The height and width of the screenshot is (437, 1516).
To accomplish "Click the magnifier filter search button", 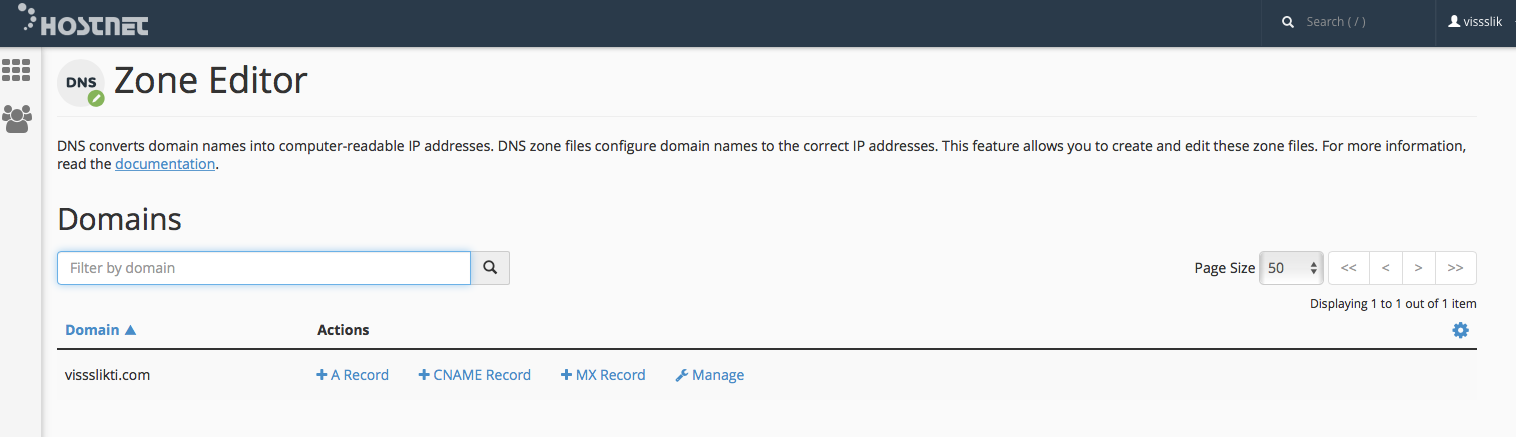I will [x=490, y=268].
